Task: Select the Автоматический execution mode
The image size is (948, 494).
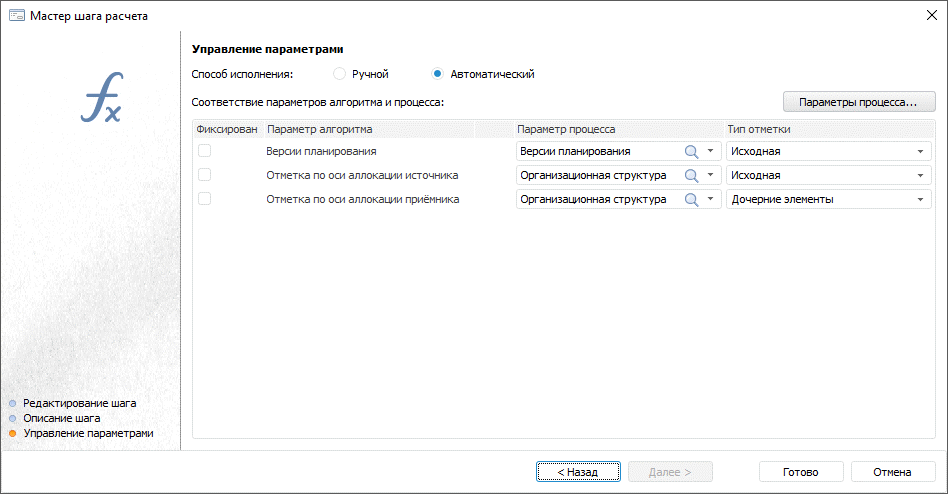Action: click(x=438, y=74)
